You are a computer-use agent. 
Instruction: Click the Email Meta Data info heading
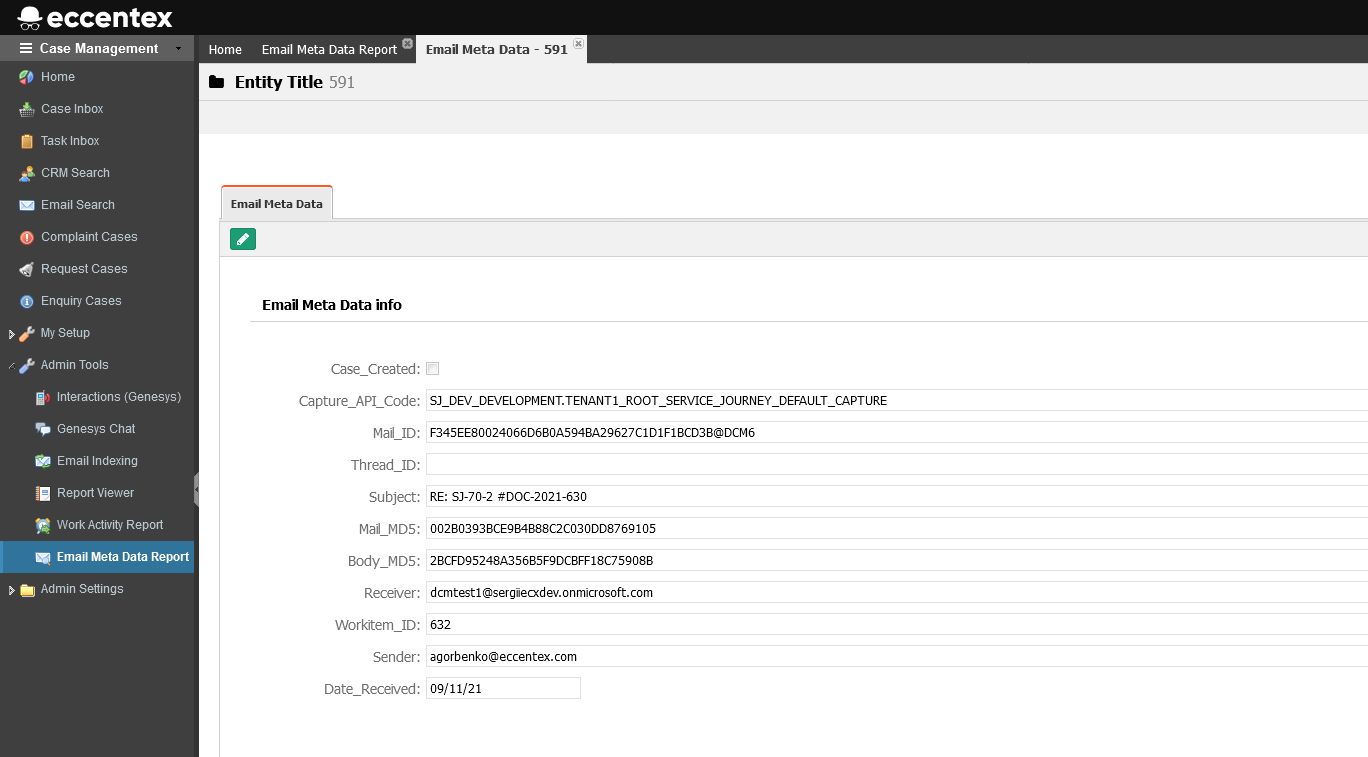[x=332, y=305]
